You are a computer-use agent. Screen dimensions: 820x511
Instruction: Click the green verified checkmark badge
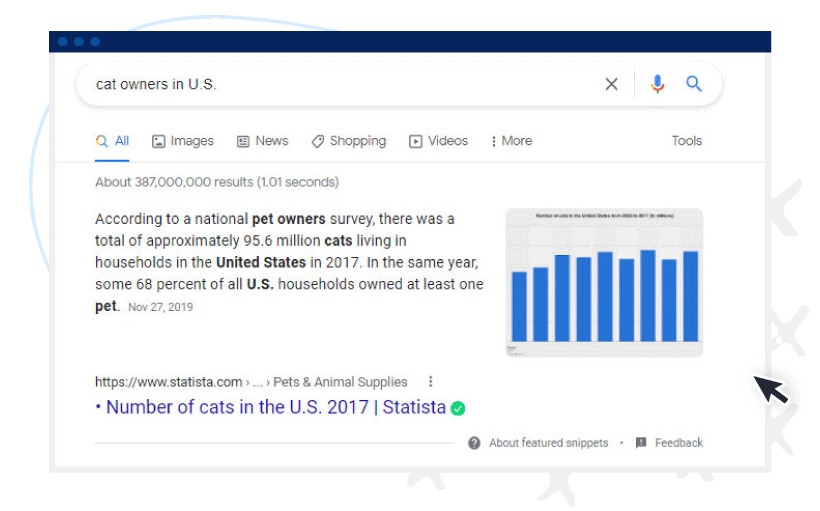pos(458,408)
